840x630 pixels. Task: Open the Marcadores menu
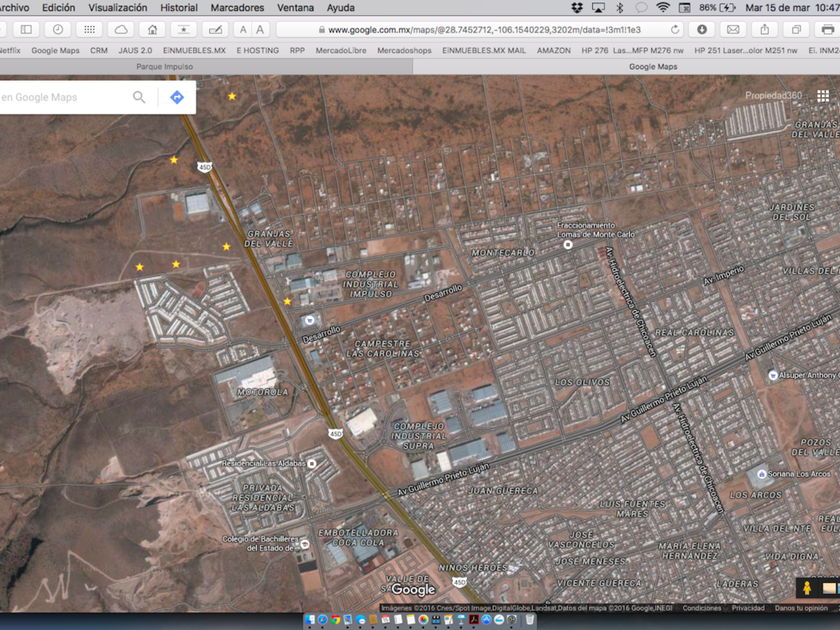click(x=237, y=7)
